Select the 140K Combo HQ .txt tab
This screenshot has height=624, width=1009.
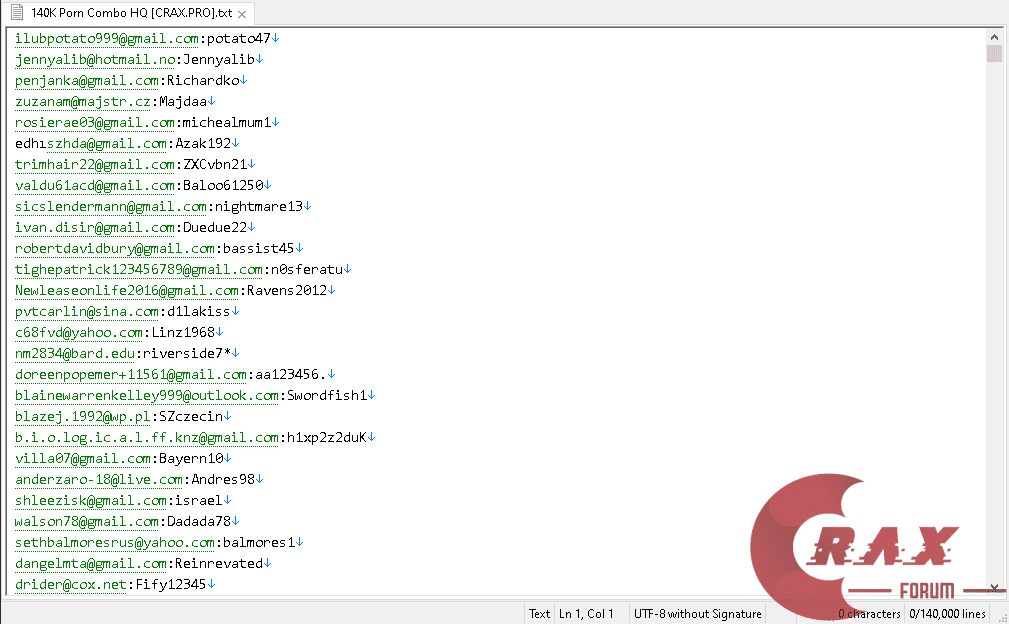(x=131, y=13)
